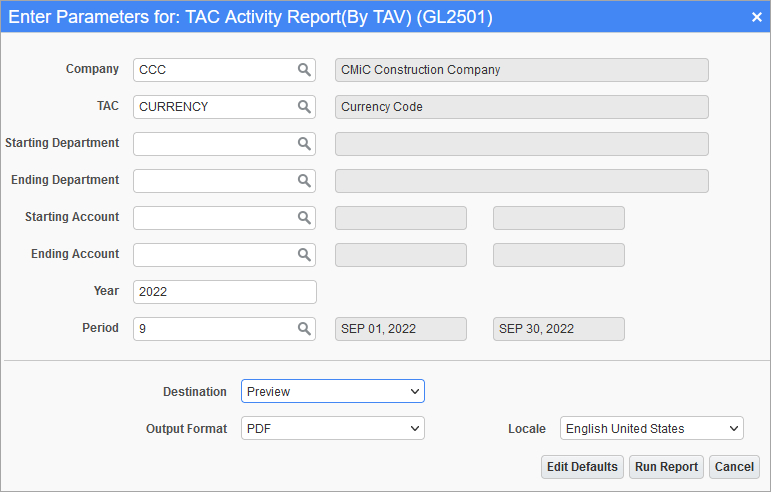Focus the Year input field
The height and width of the screenshot is (492, 771).
(225, 292)
